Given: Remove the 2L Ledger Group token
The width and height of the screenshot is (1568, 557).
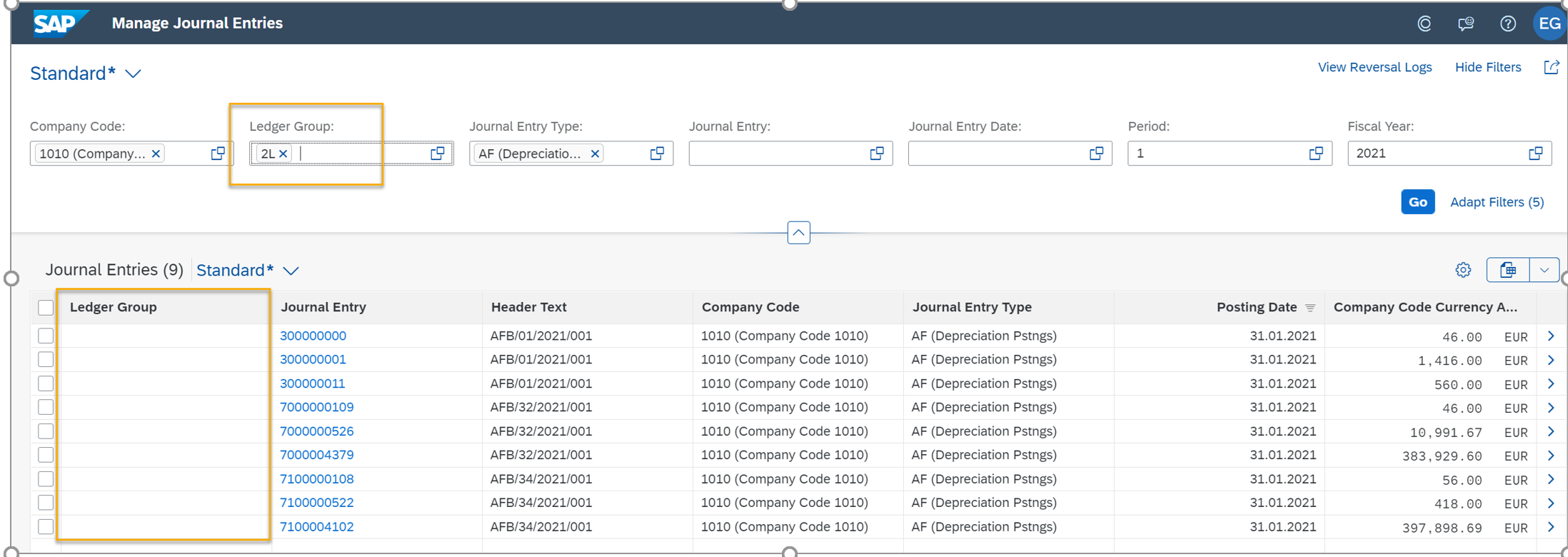Looking at the screenshot, I should click(x=283, y=154).
